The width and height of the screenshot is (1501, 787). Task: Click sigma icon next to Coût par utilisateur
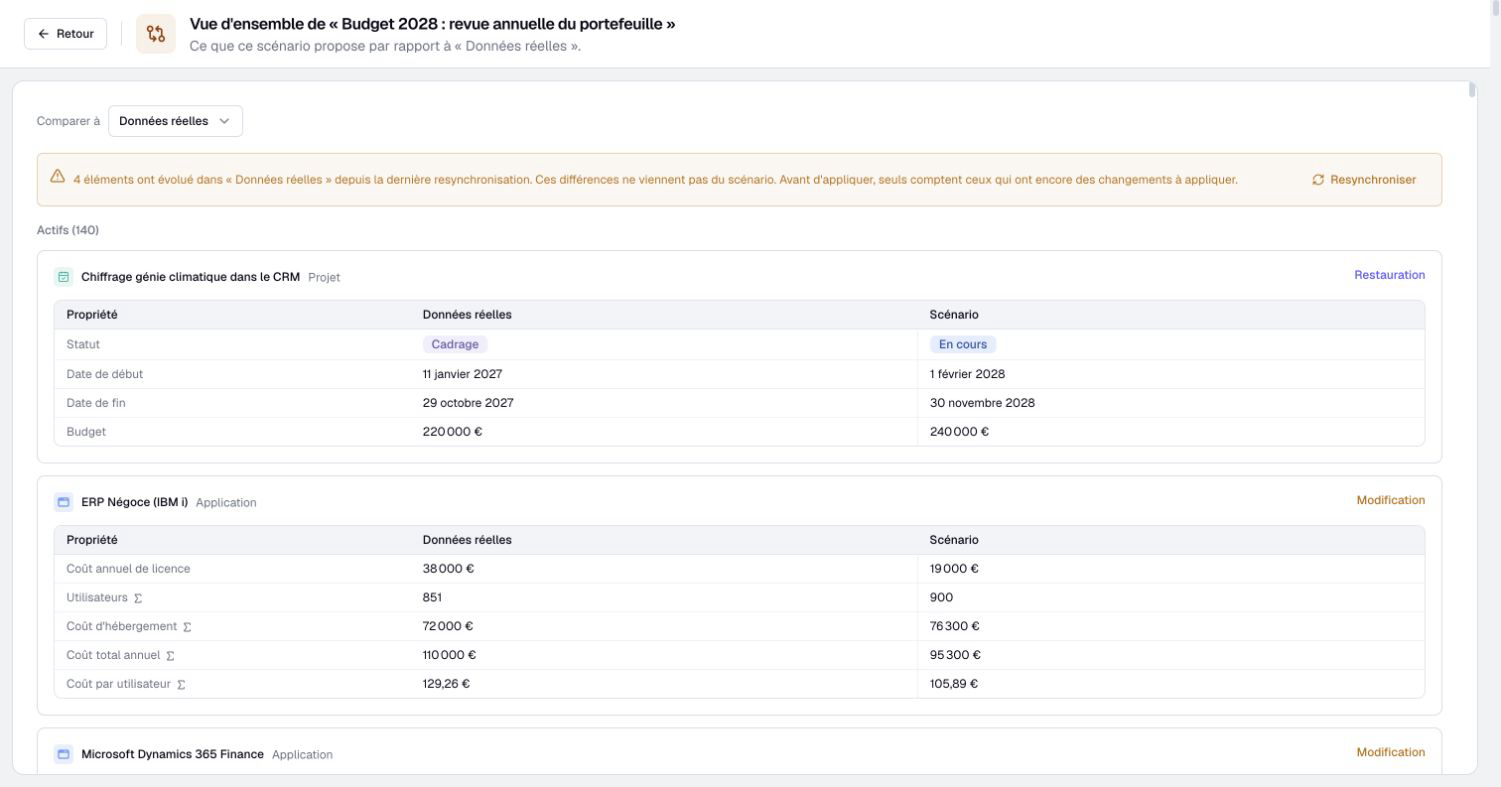coord(181,685)
